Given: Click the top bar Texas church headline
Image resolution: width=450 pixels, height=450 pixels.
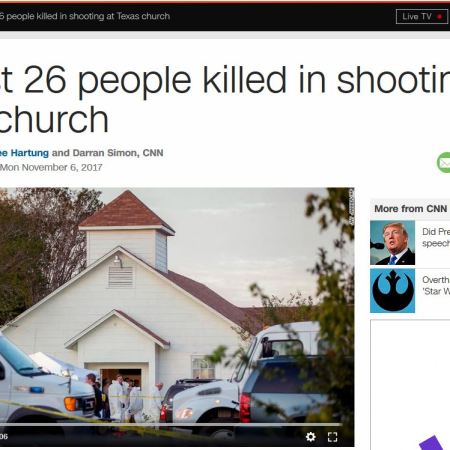Looking at the screenshot, I should (85, 16).
